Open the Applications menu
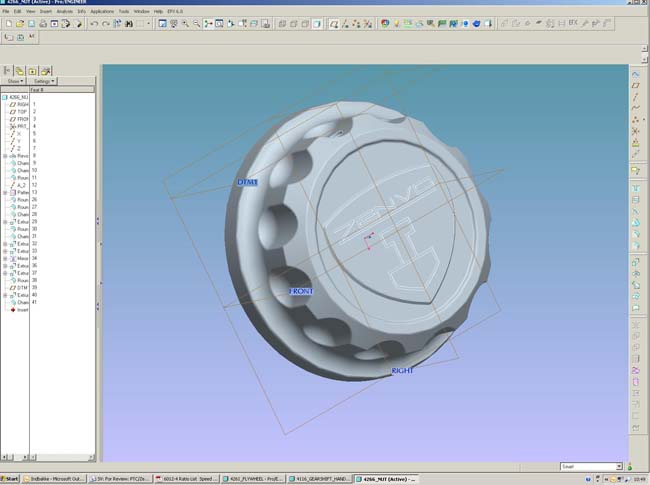Screen dimensions: 650x485 pos(102,11)
